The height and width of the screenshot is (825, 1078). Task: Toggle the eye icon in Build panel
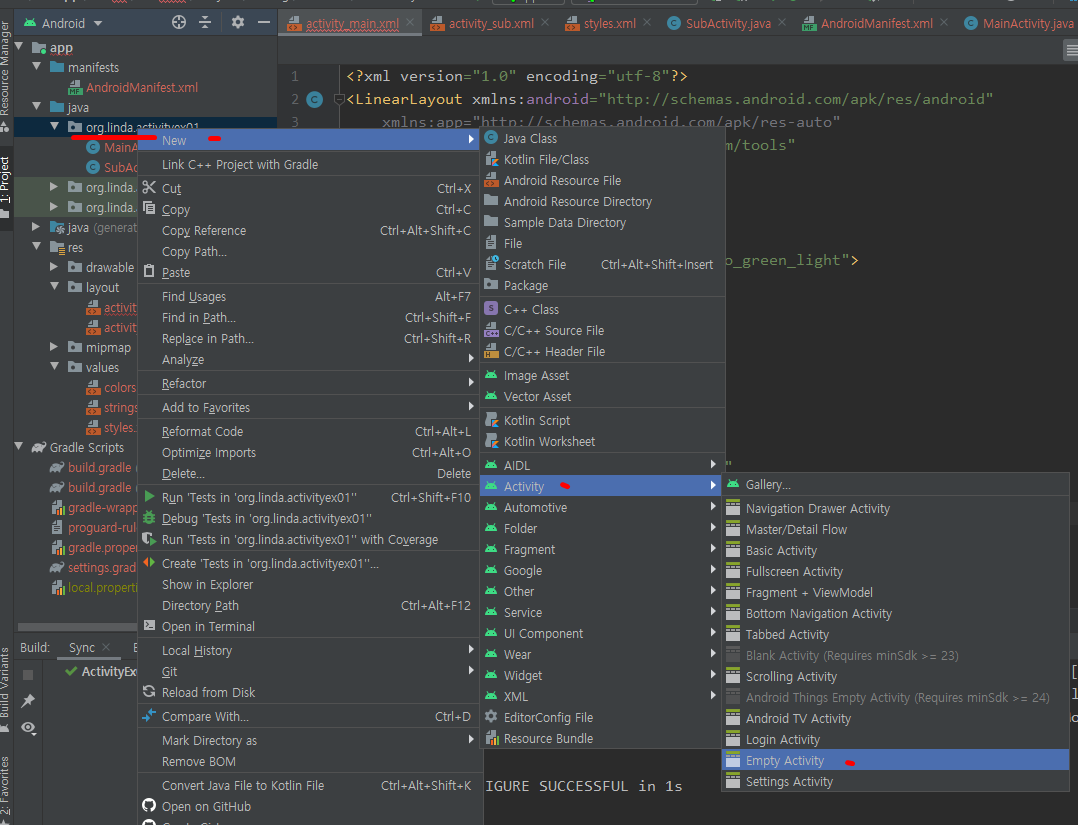point(28,727)
